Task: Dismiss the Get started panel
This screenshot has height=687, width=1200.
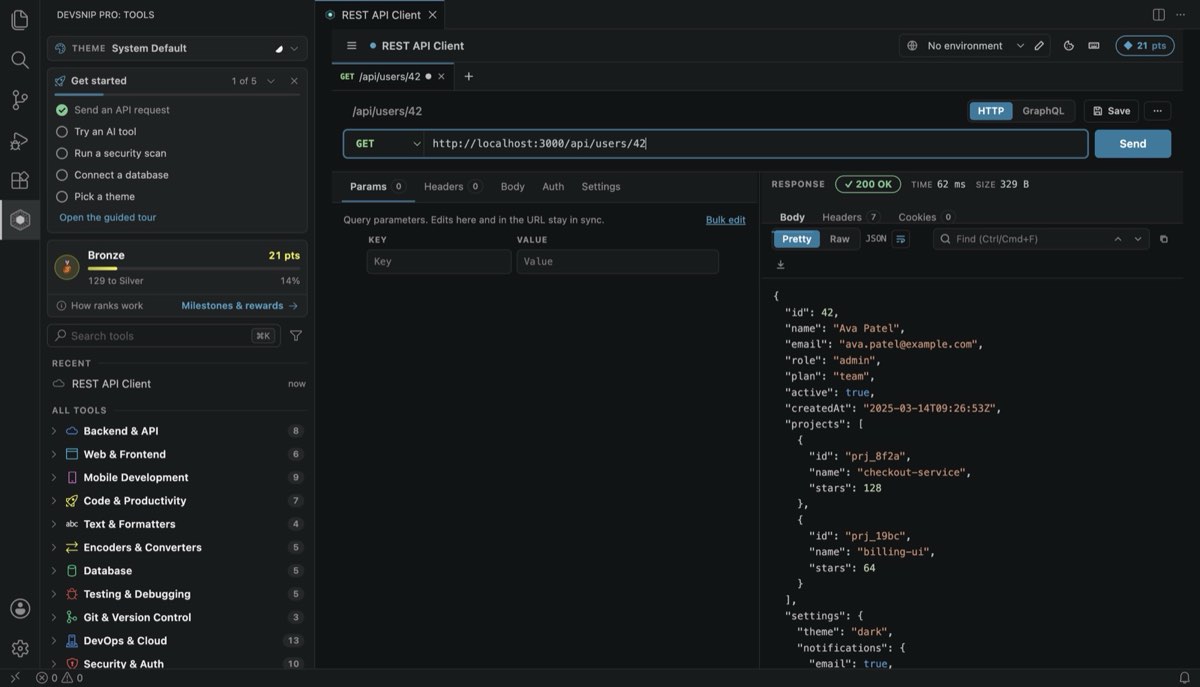Action: click(x=294, y=81)
